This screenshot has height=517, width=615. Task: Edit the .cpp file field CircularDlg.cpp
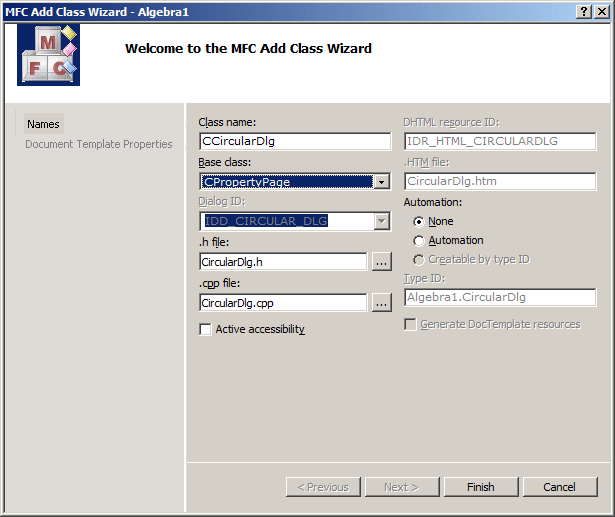point(283,303)
